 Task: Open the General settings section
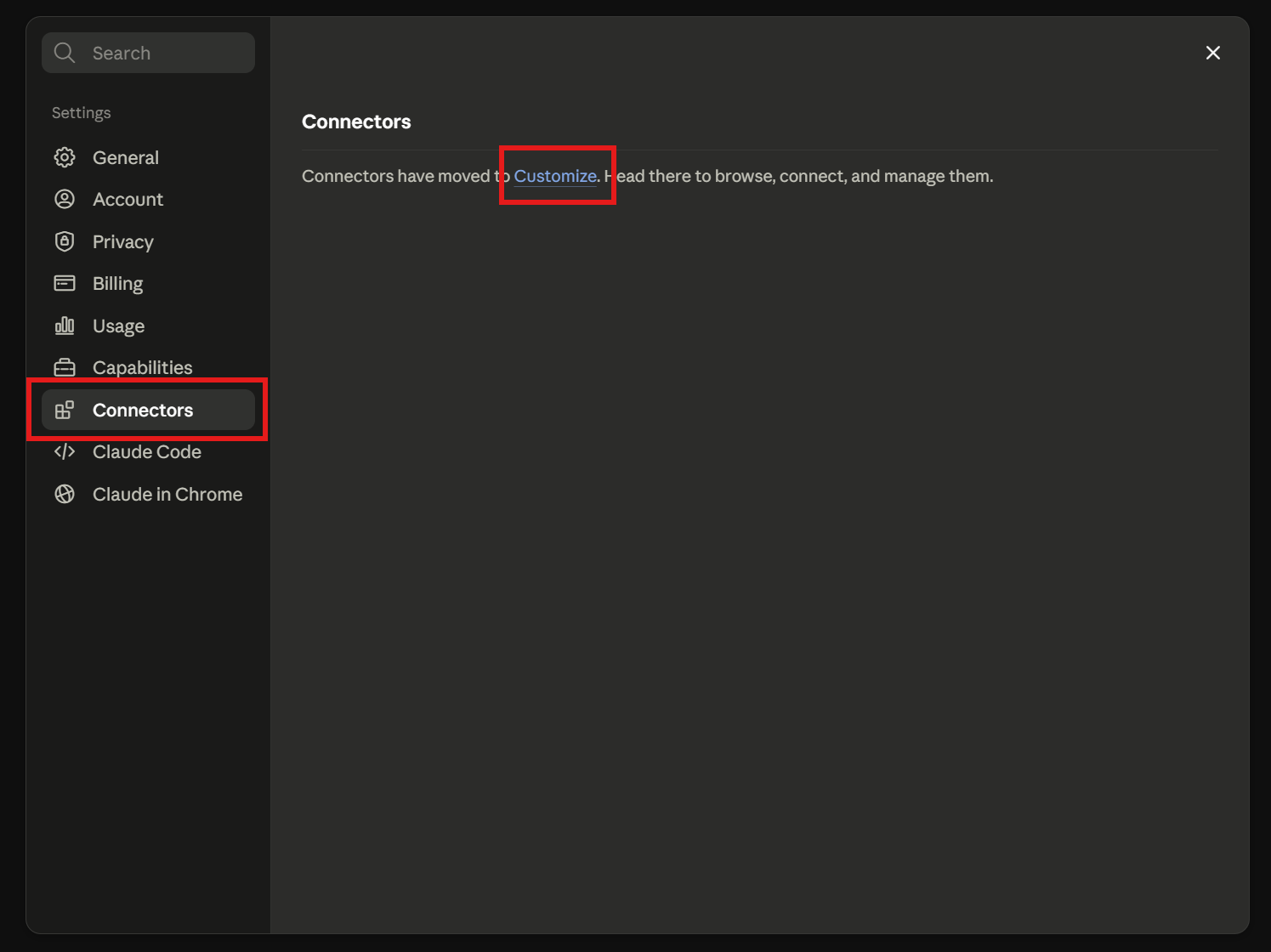[148, 157]
